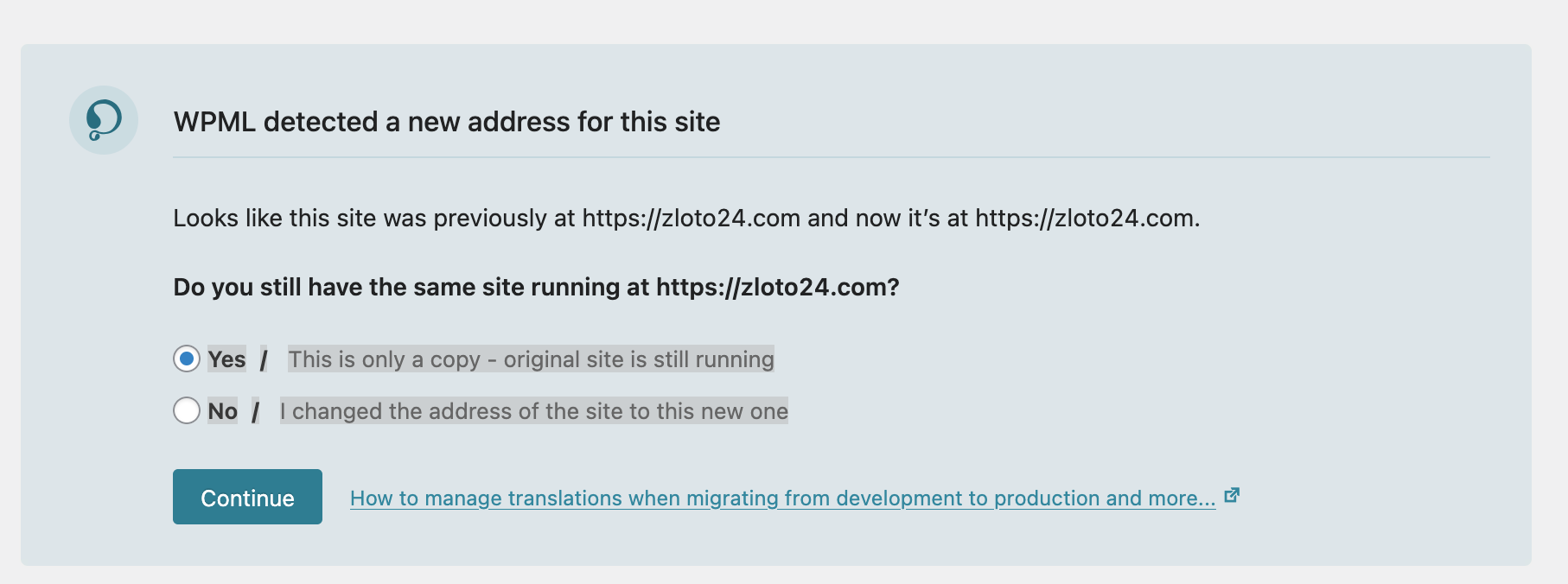This screenshot has width=1568, height=584.
Task: Select the No radio button
Action: [187, 410]
